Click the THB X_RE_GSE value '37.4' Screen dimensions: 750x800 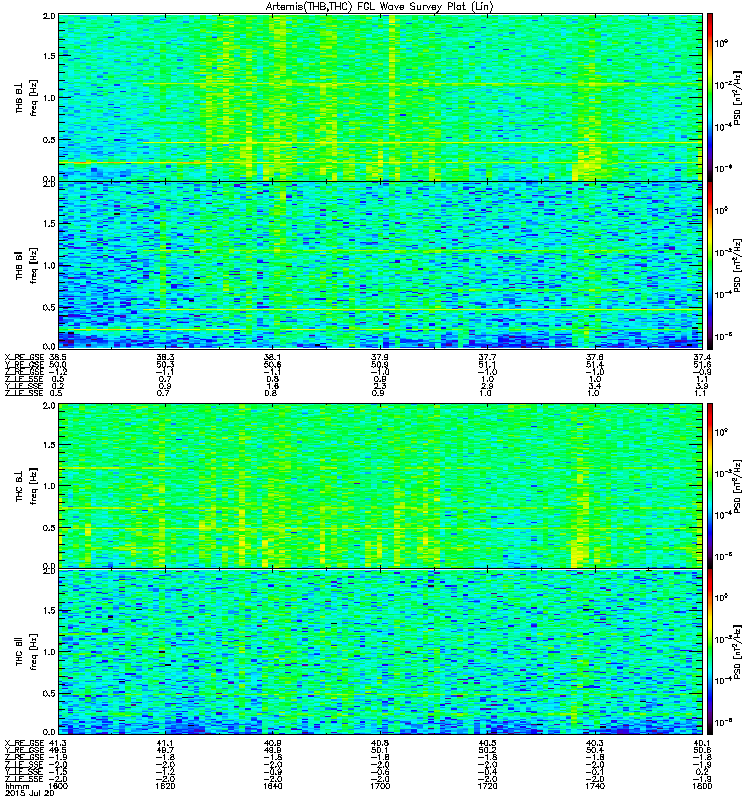point(703,357)
